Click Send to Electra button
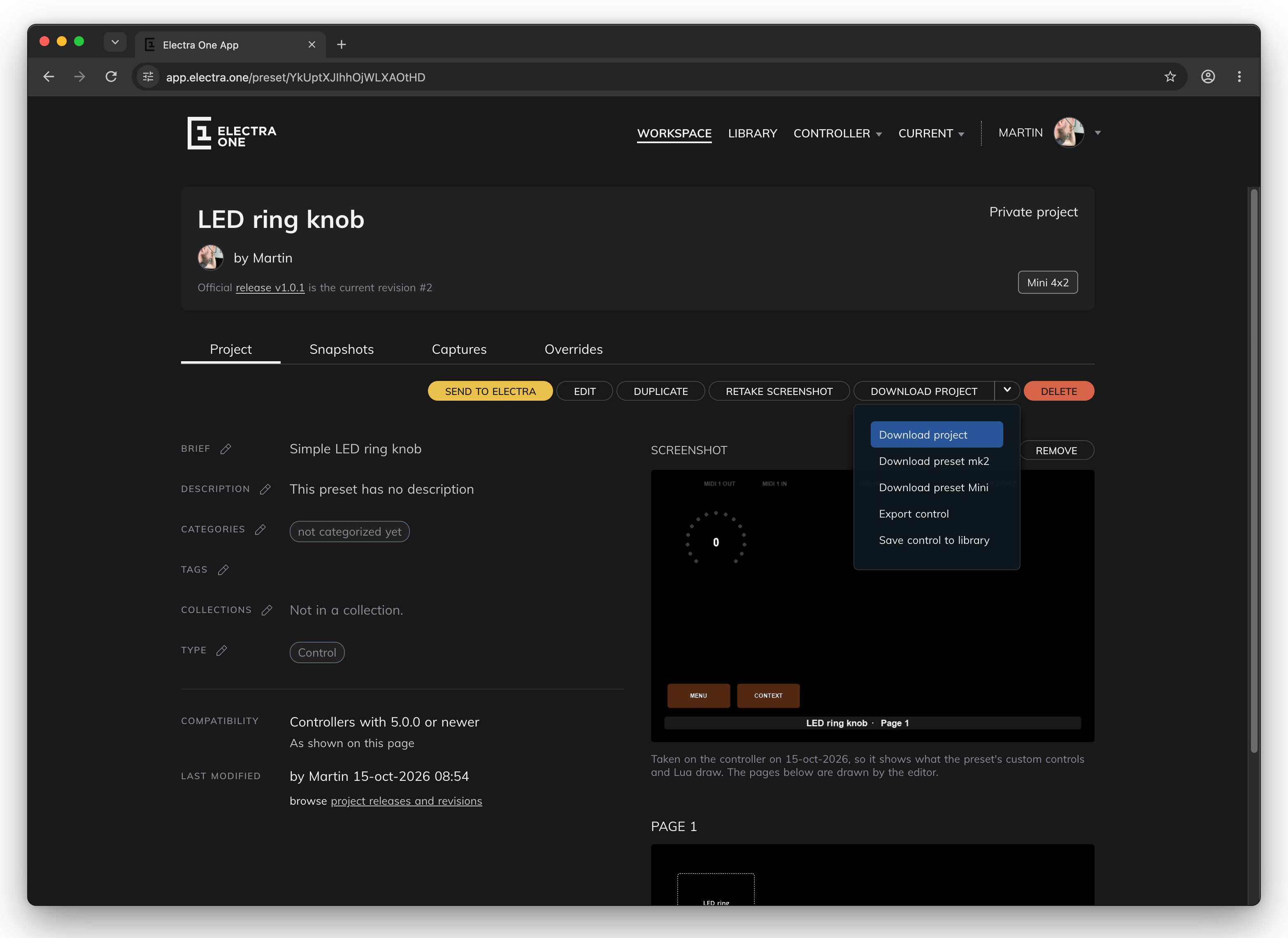1288x938 pixels. [490, 391]
